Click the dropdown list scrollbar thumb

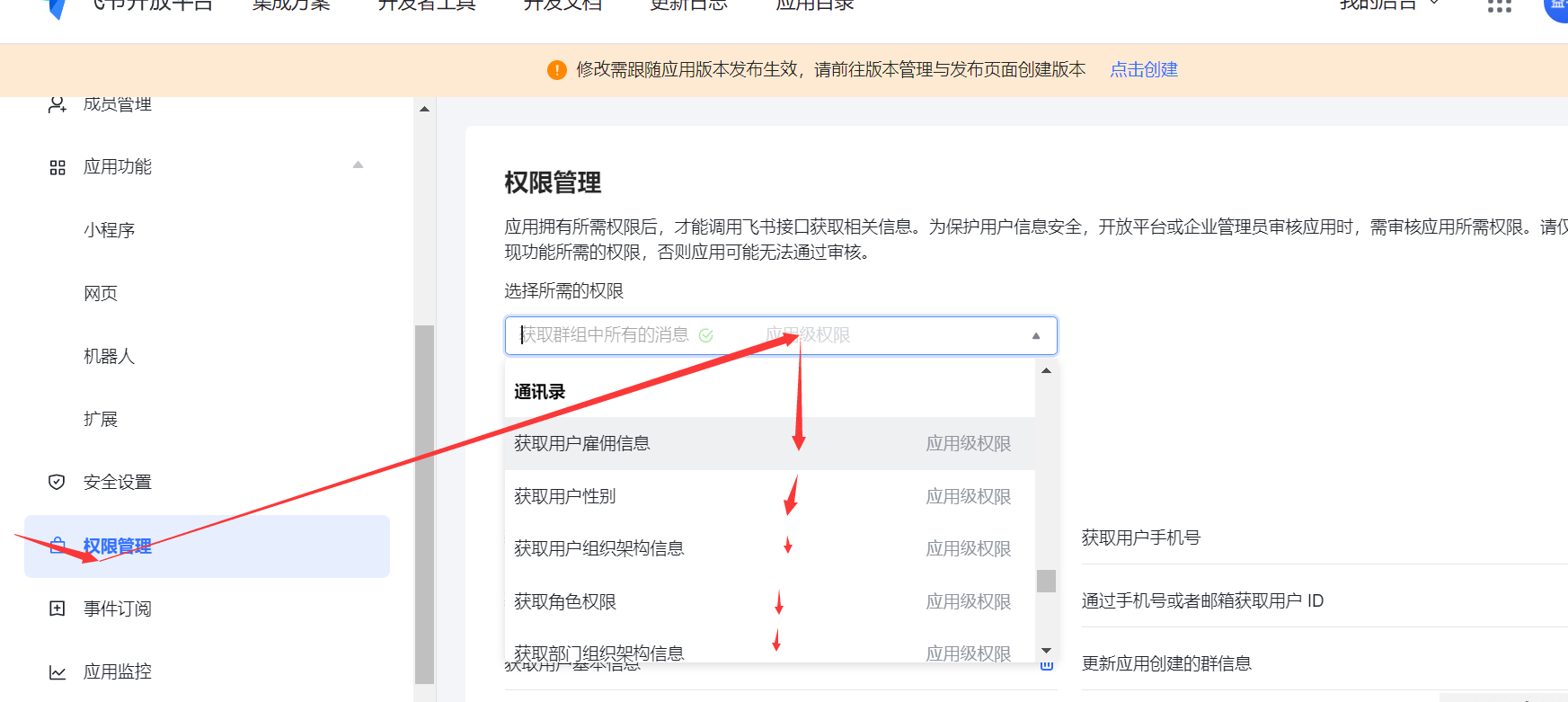(1046, 581)
